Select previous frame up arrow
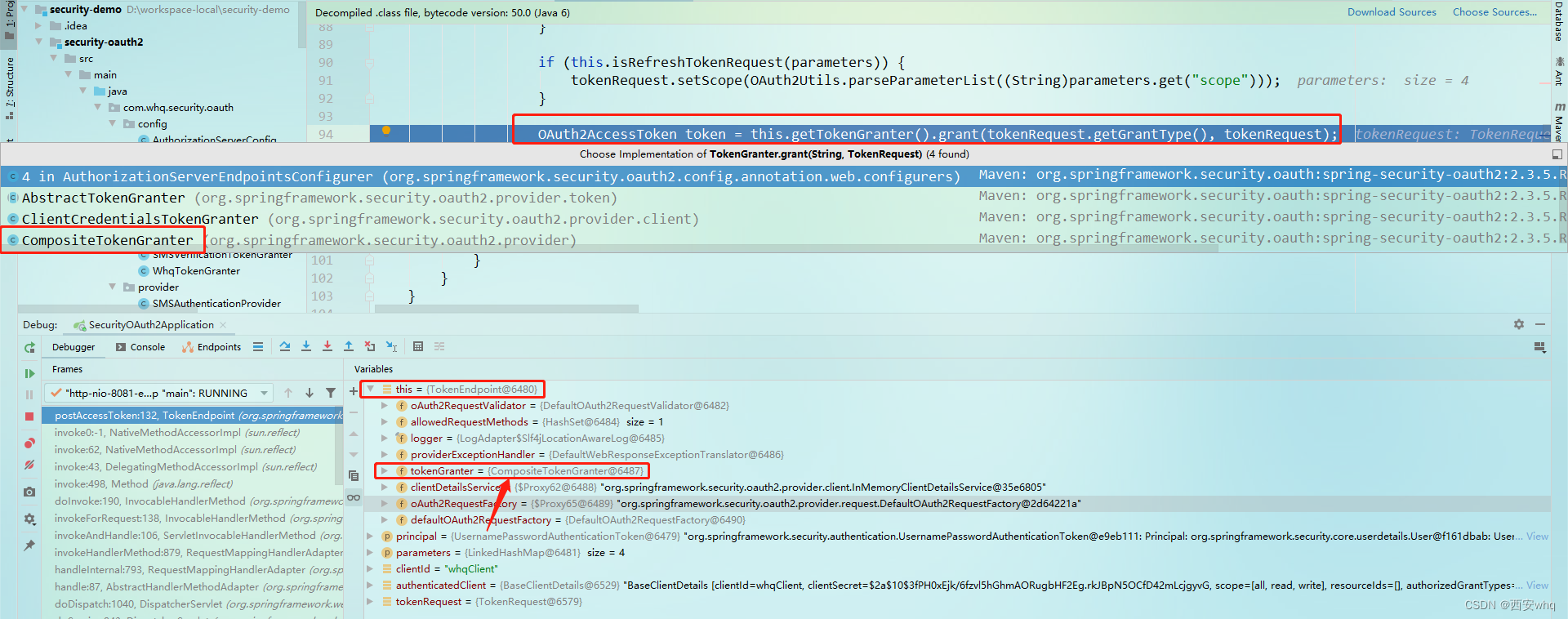The height and width of the screenshot is (619, 1568). tap(288, 394)
